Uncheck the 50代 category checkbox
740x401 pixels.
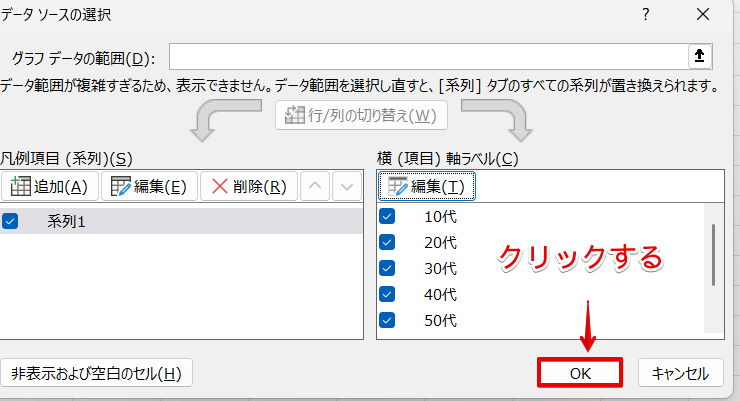(x=388, y=320)
